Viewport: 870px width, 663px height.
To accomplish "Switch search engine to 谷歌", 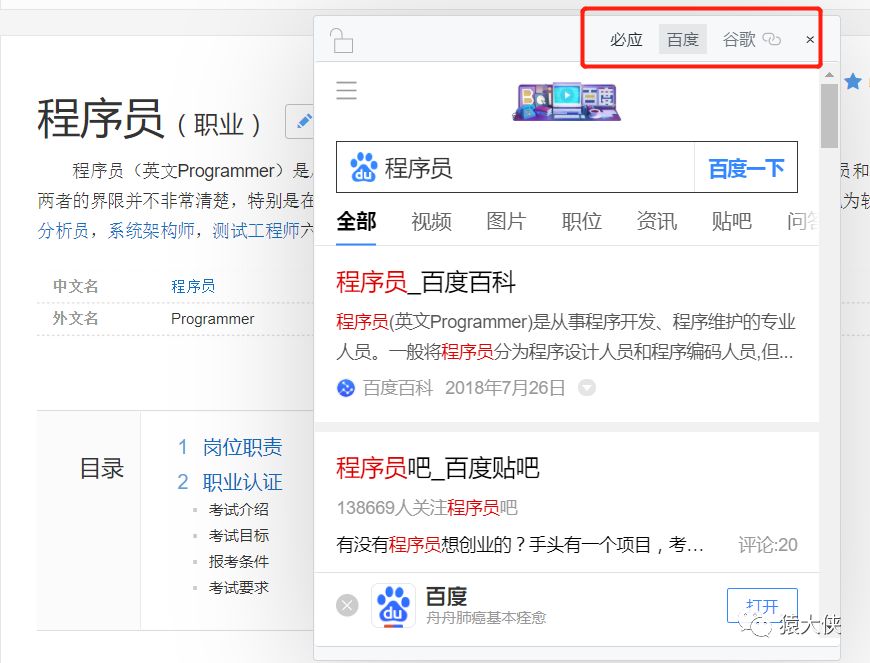I will 739,39.
